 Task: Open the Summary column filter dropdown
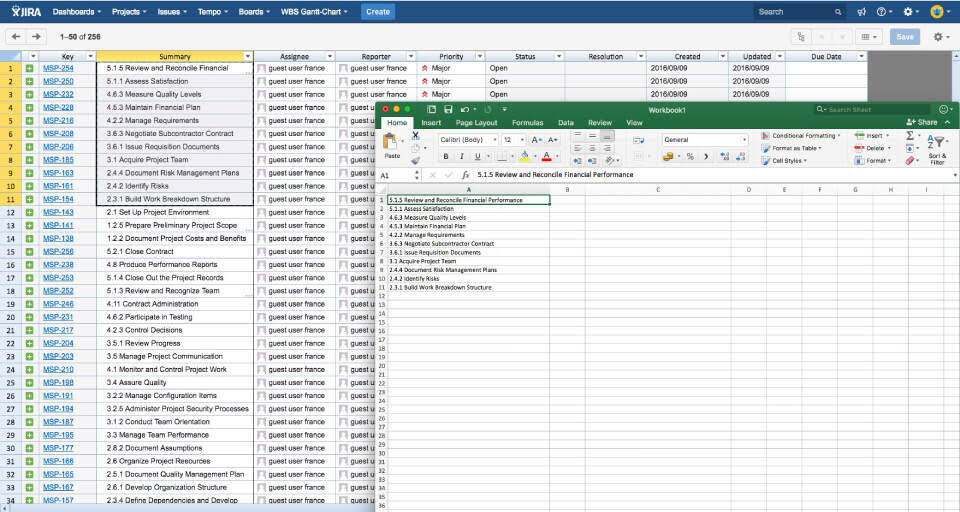[x=247, y=56]
